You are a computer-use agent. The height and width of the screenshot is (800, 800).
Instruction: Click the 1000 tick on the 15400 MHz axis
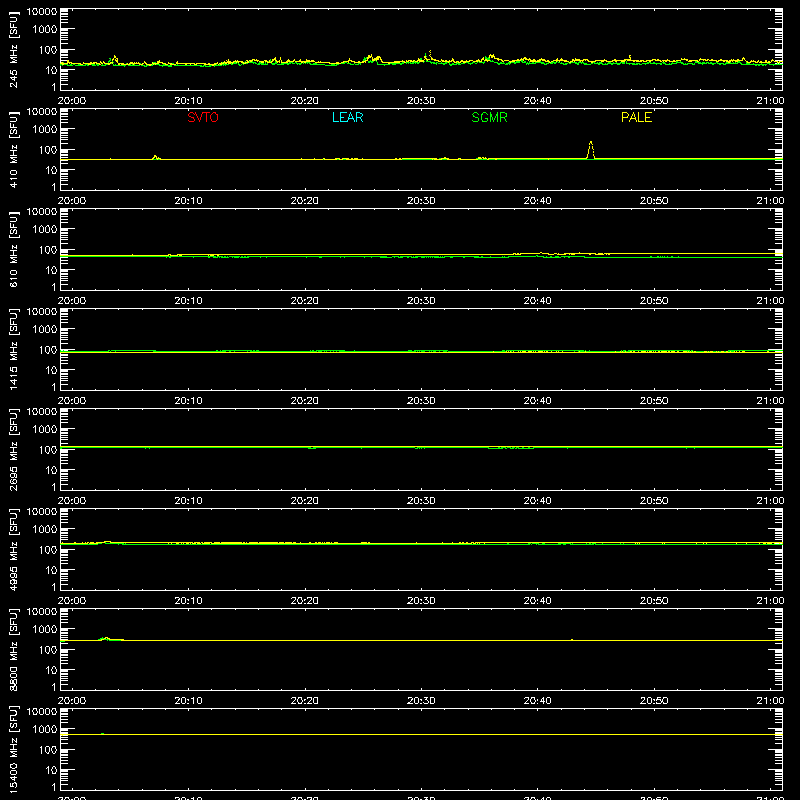tap(45, 730)
